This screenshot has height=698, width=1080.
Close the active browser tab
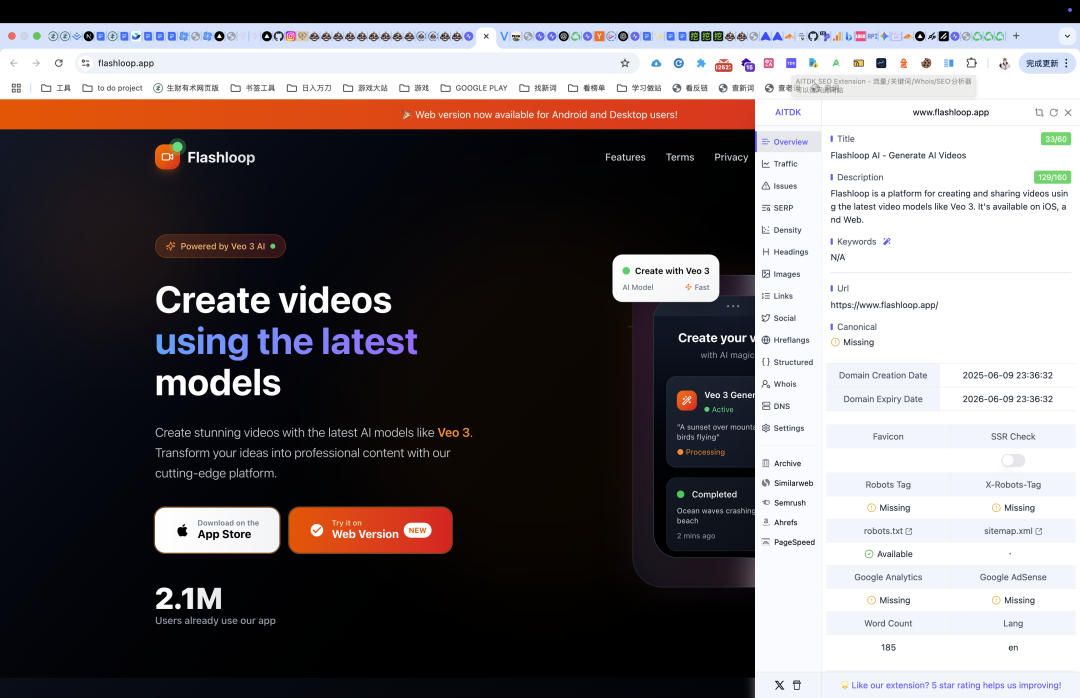(486, 36)
